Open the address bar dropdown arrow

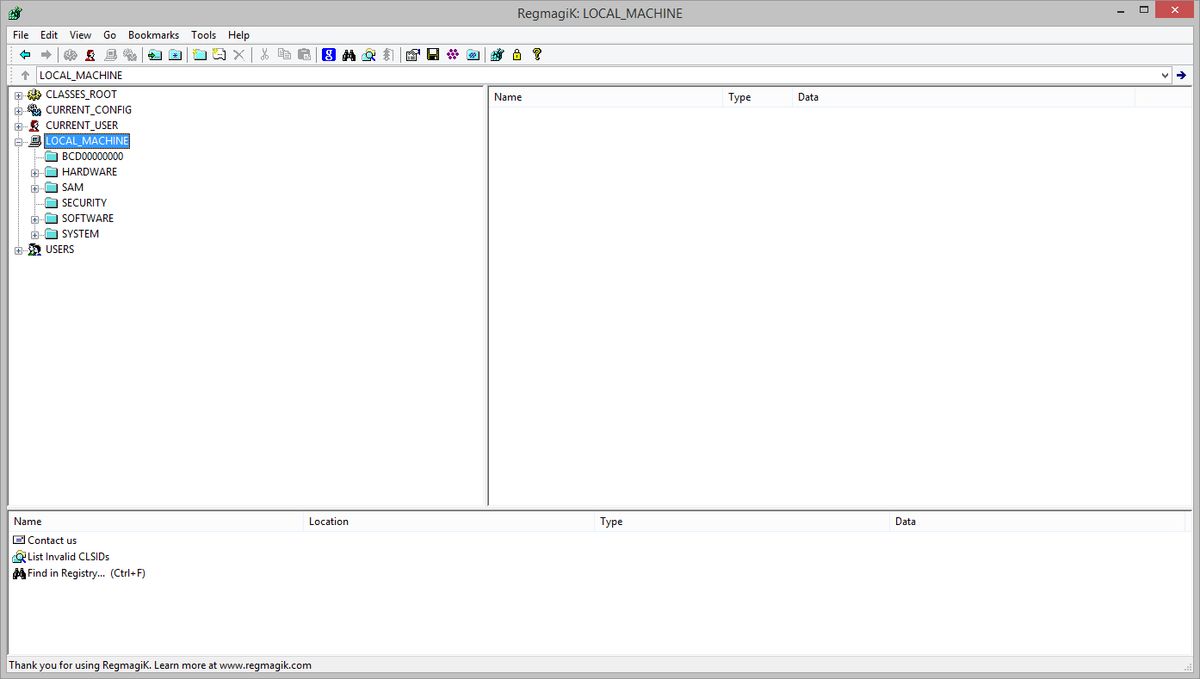(1165, 75)
